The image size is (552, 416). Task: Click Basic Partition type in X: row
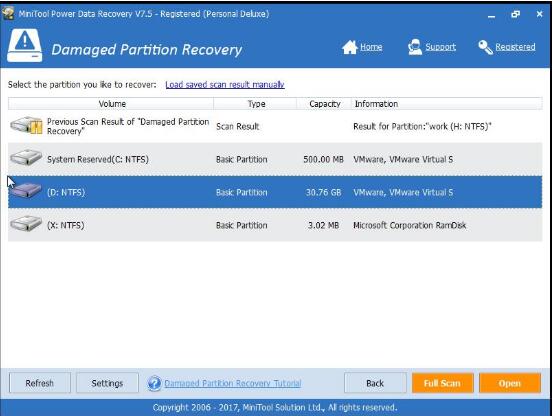[x=242, y=225]
